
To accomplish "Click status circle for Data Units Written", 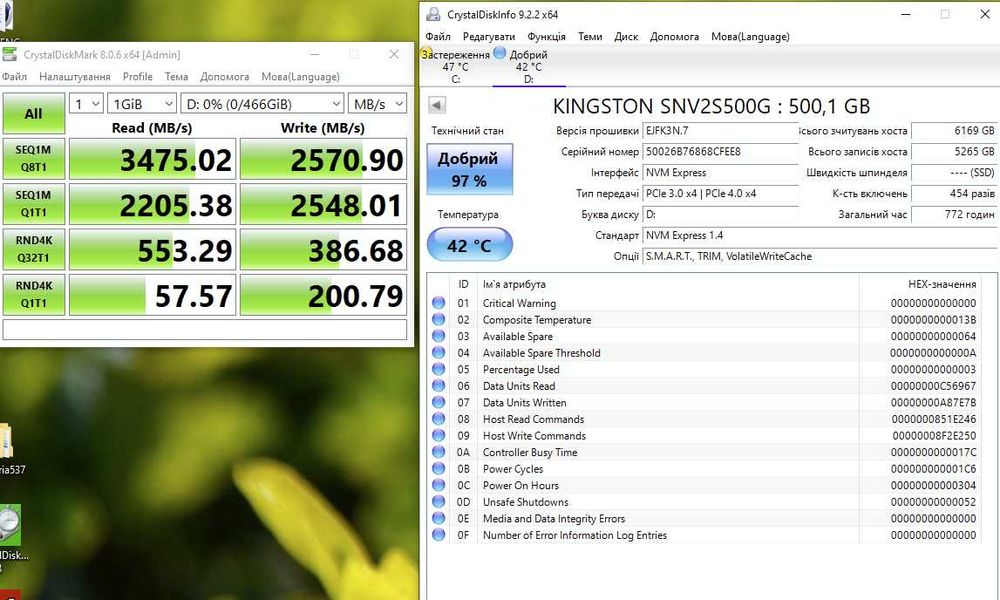I will pyautogui.click(x=438, y=402).
